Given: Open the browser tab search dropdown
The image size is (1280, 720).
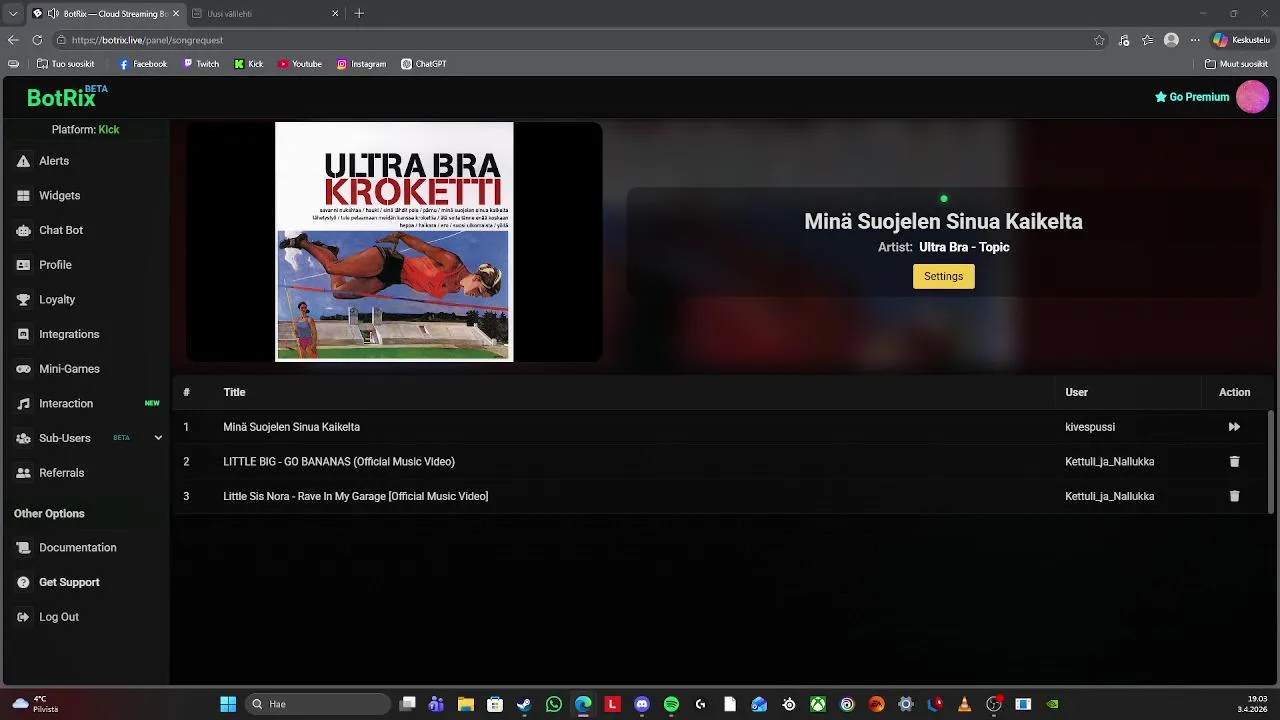Looking at the screenshot, I should click(13, 14).
